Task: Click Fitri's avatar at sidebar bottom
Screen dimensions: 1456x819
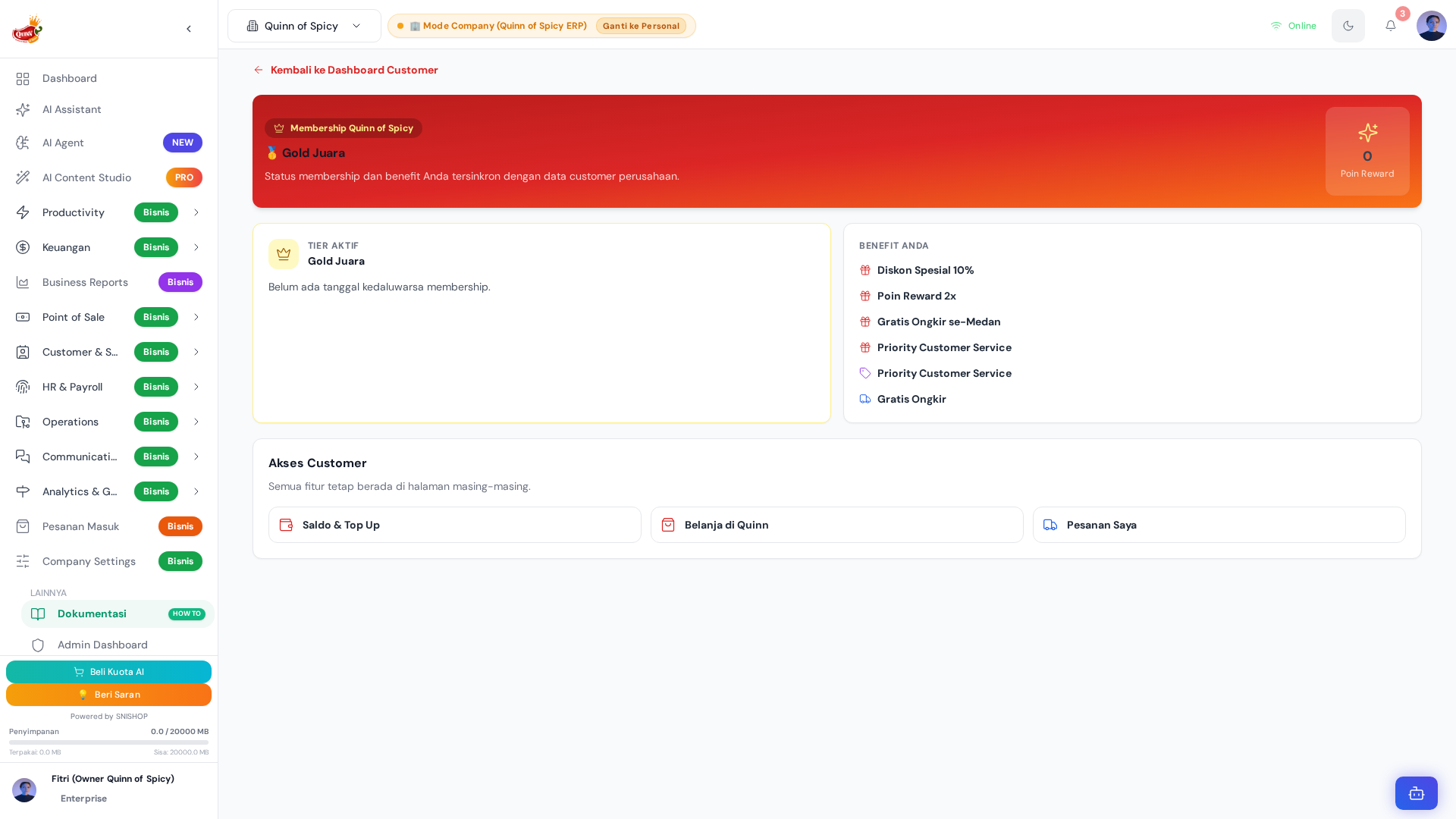Action: 24,790
